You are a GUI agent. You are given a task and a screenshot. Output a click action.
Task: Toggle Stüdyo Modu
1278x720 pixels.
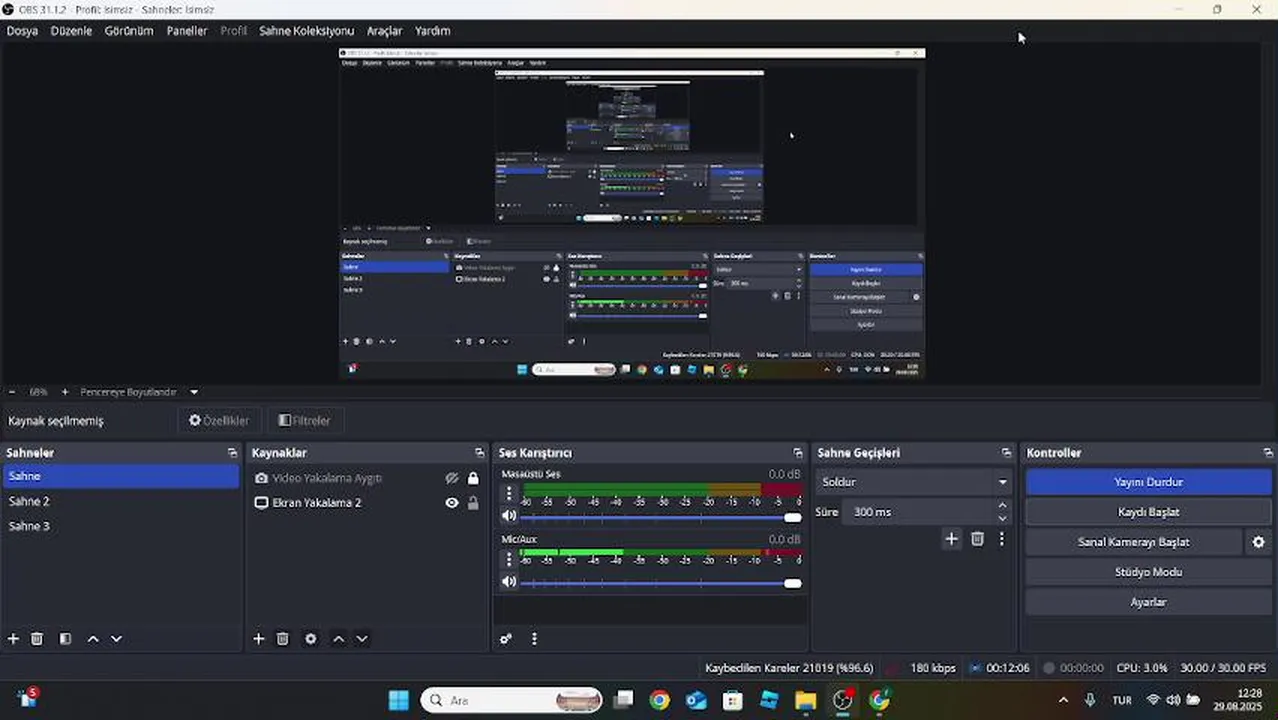pyautogui.click(x=1148, y=572)
